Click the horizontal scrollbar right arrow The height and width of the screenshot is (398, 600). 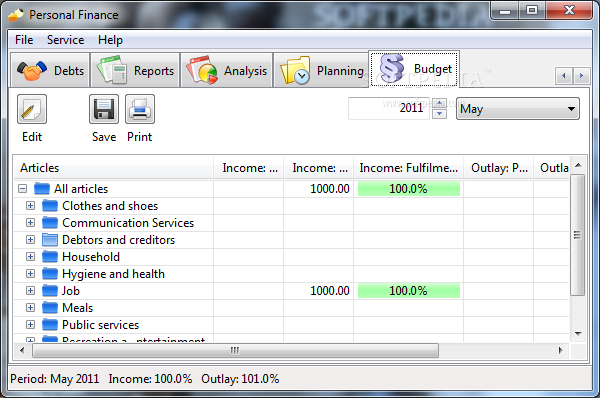point(561,350)
